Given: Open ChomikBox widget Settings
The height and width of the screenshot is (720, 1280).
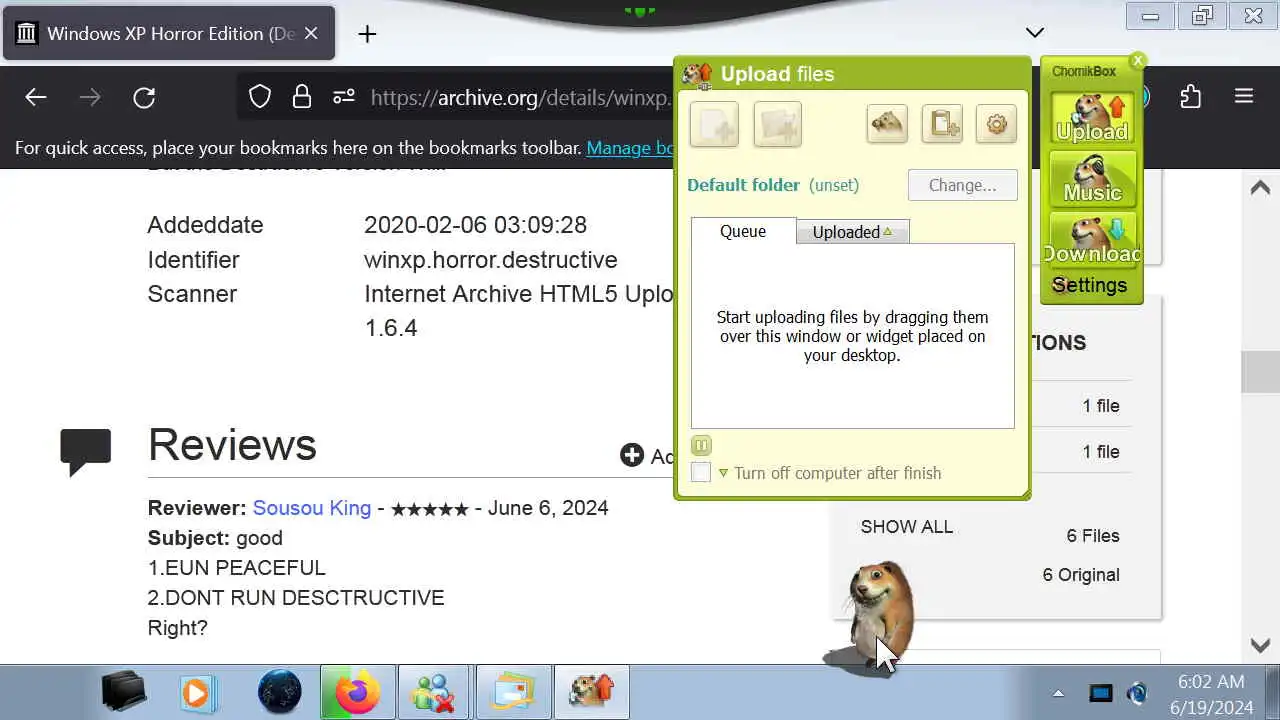Looking at the screenshot, I should (x=1089, y=286).
